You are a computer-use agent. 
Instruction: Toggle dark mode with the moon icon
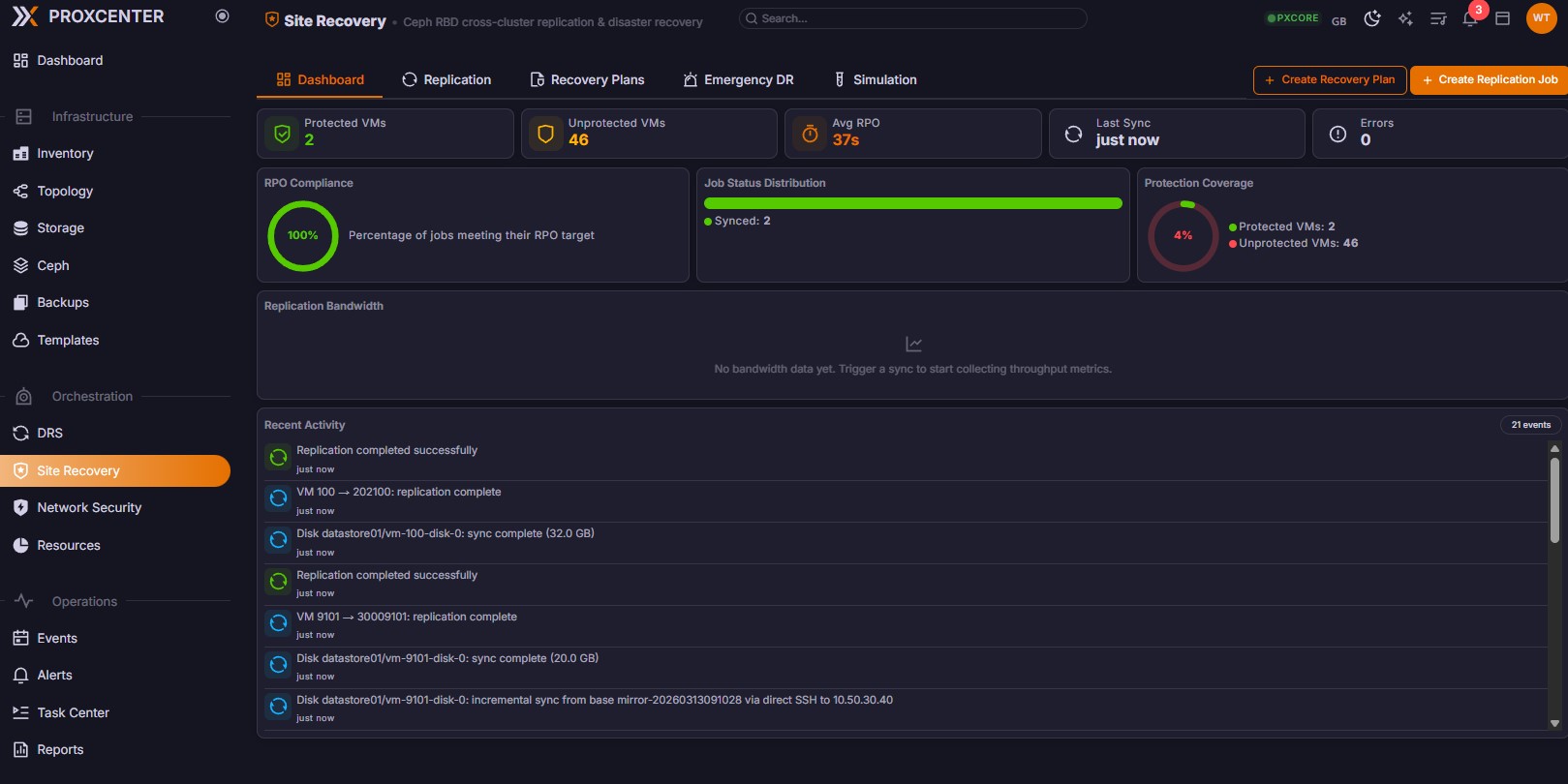[x=1372, y=19]
